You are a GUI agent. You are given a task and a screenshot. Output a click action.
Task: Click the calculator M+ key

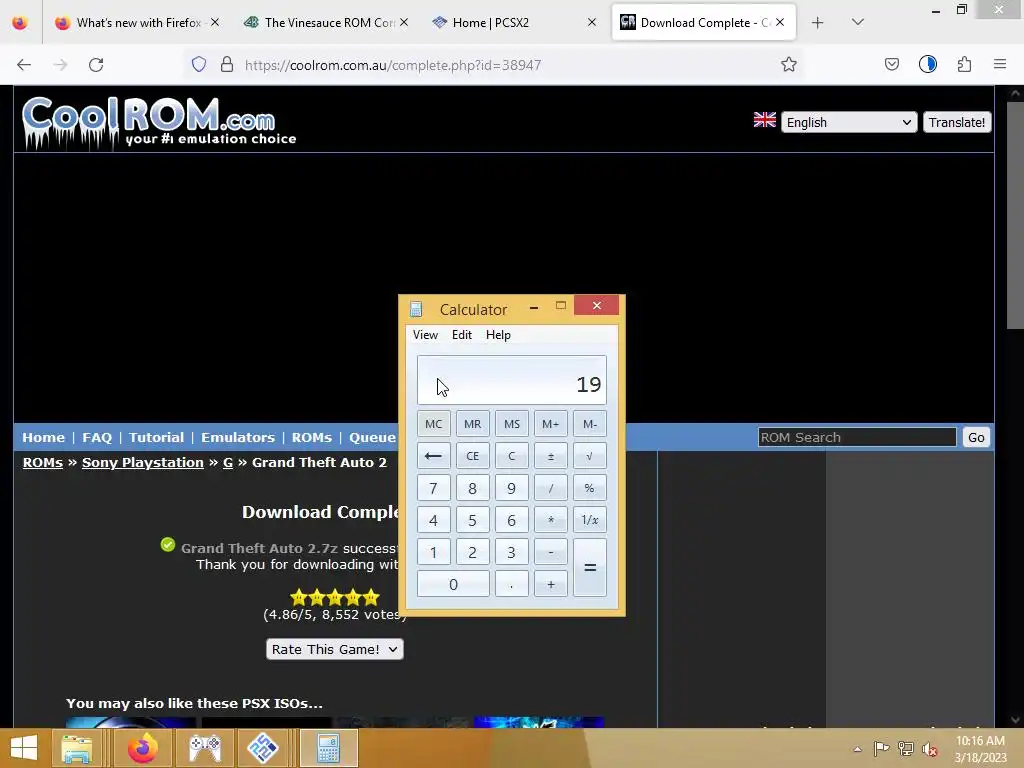[x=551, y=424]
